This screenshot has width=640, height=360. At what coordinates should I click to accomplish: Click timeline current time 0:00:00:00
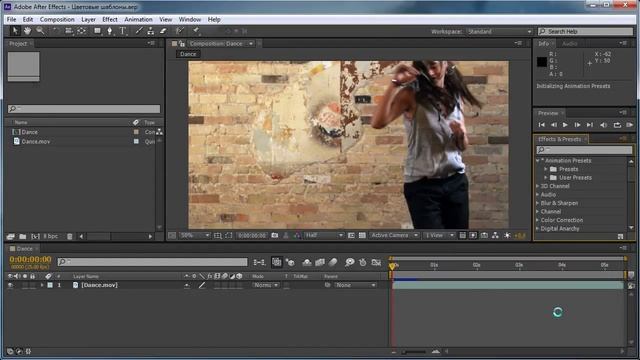tap(30, 259)
